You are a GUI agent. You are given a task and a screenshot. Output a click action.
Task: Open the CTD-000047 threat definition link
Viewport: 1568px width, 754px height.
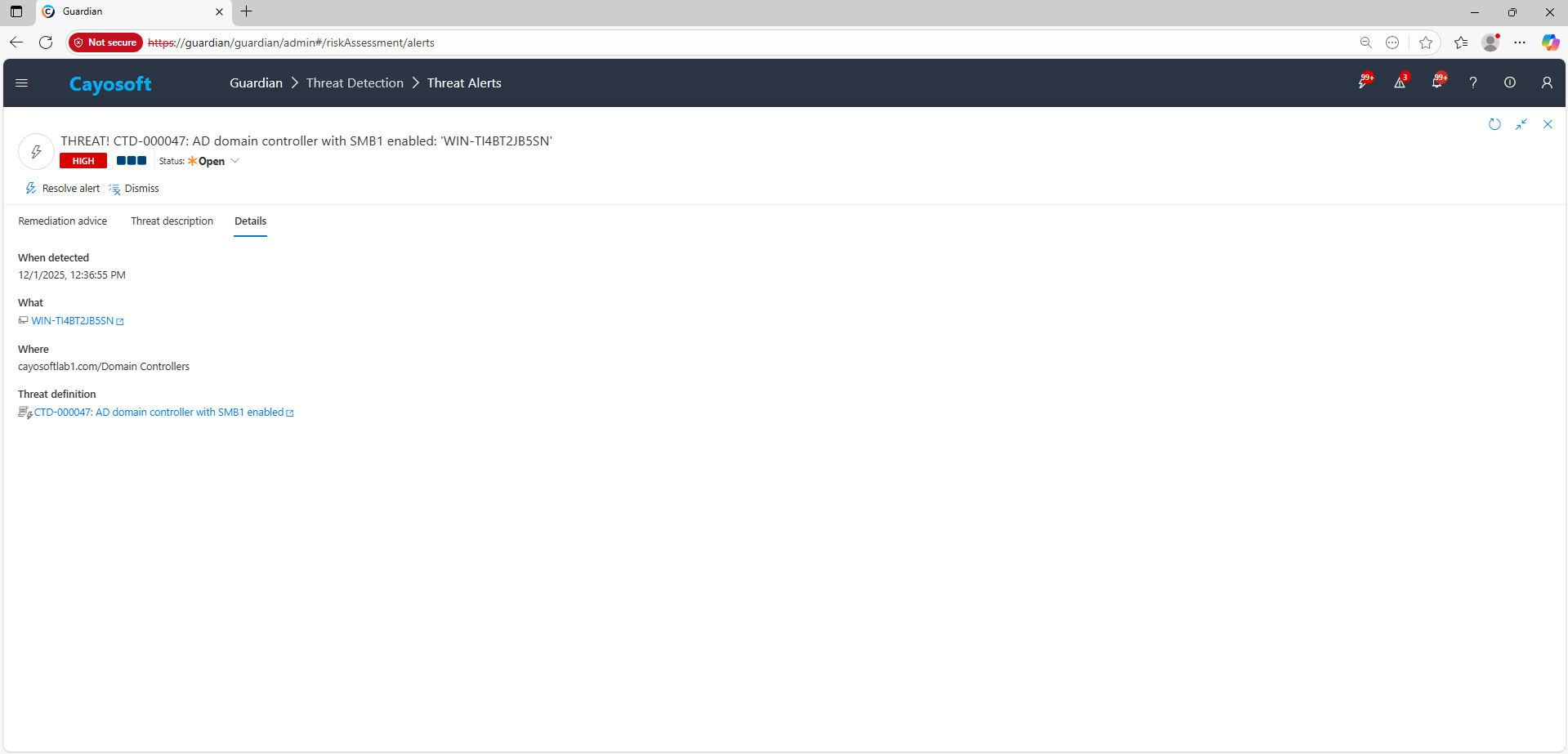pyautogui.click(x=159, y=413)
